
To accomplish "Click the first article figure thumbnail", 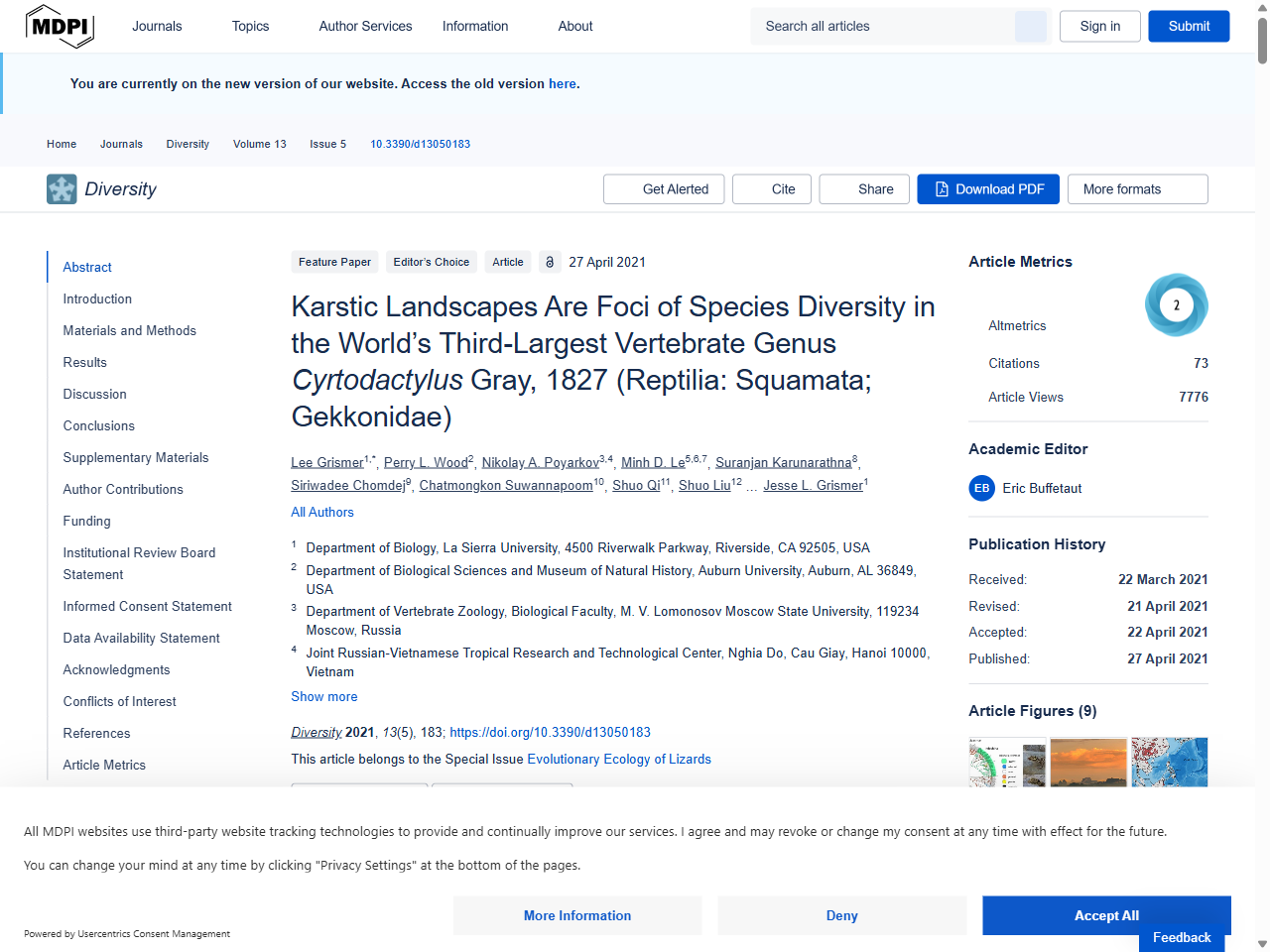I will pyautogui.click(x=1007, y=764).
